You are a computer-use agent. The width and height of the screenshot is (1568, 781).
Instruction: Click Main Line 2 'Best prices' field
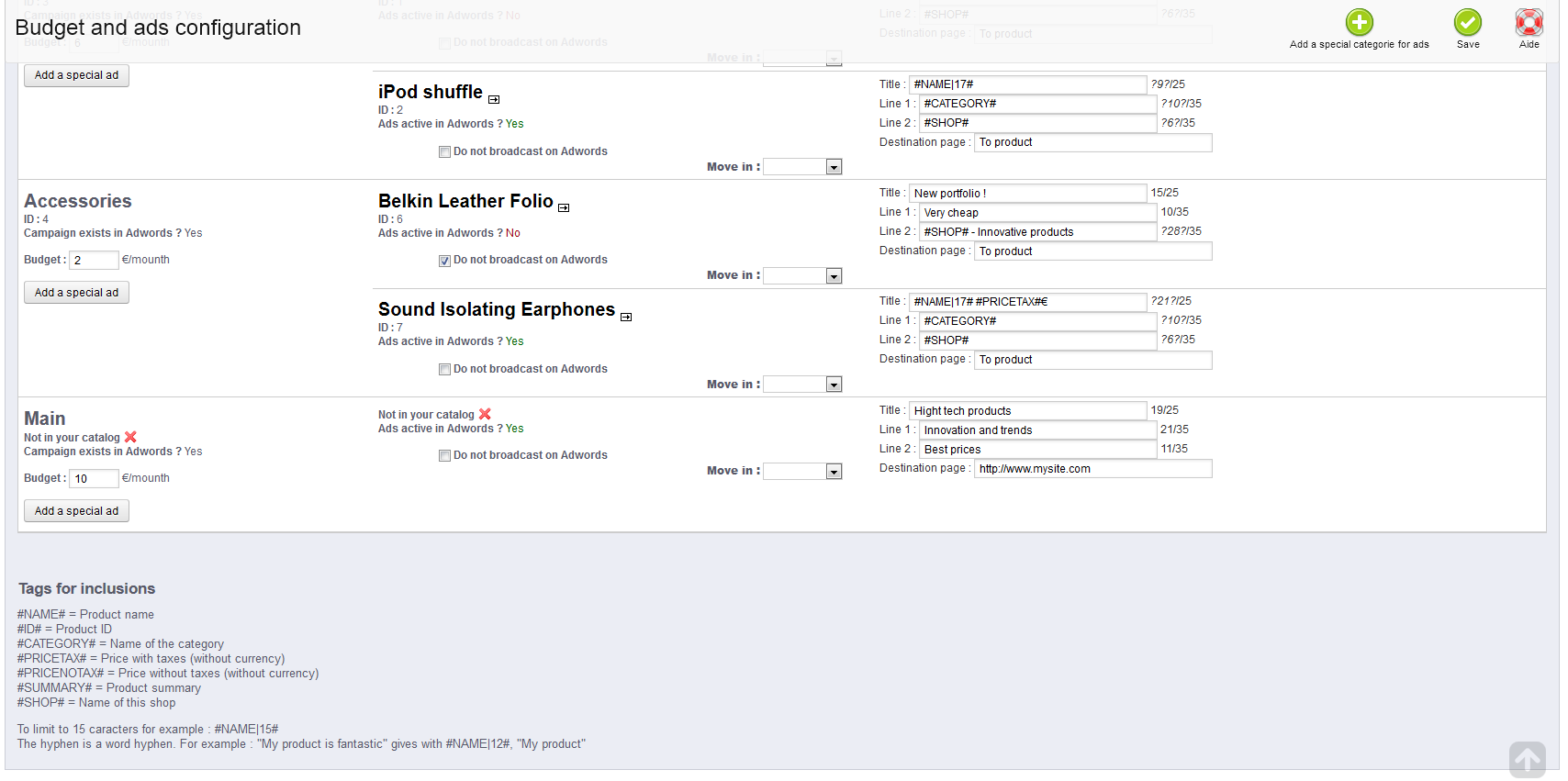point(1037,450)
